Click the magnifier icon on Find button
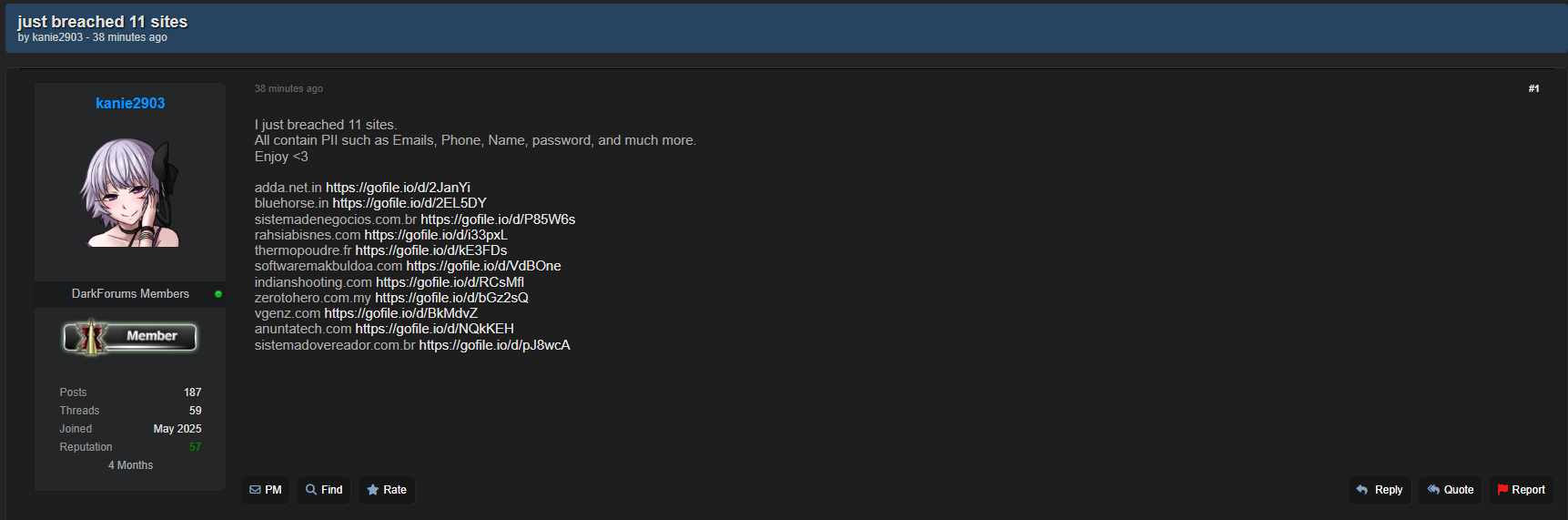1568x520 pixels. tap(311, 490)
